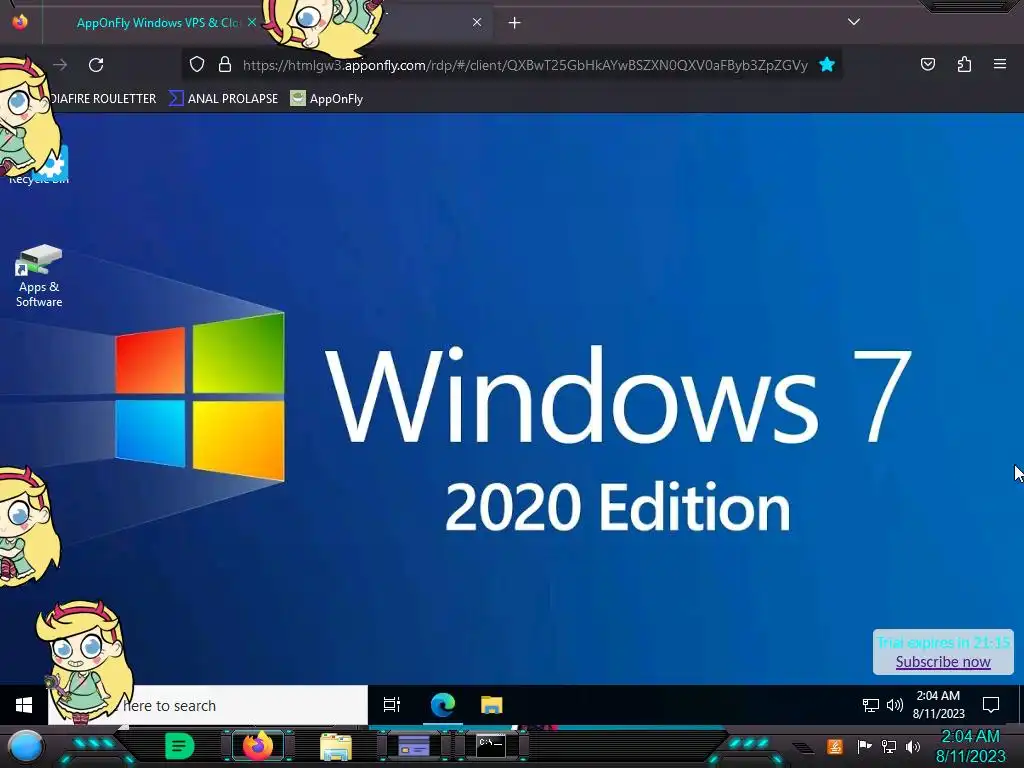Viewport: 1024px width, 768px height.
Task: Launch Microsoft Edge from remote taskbar
Action: (443, 705)
